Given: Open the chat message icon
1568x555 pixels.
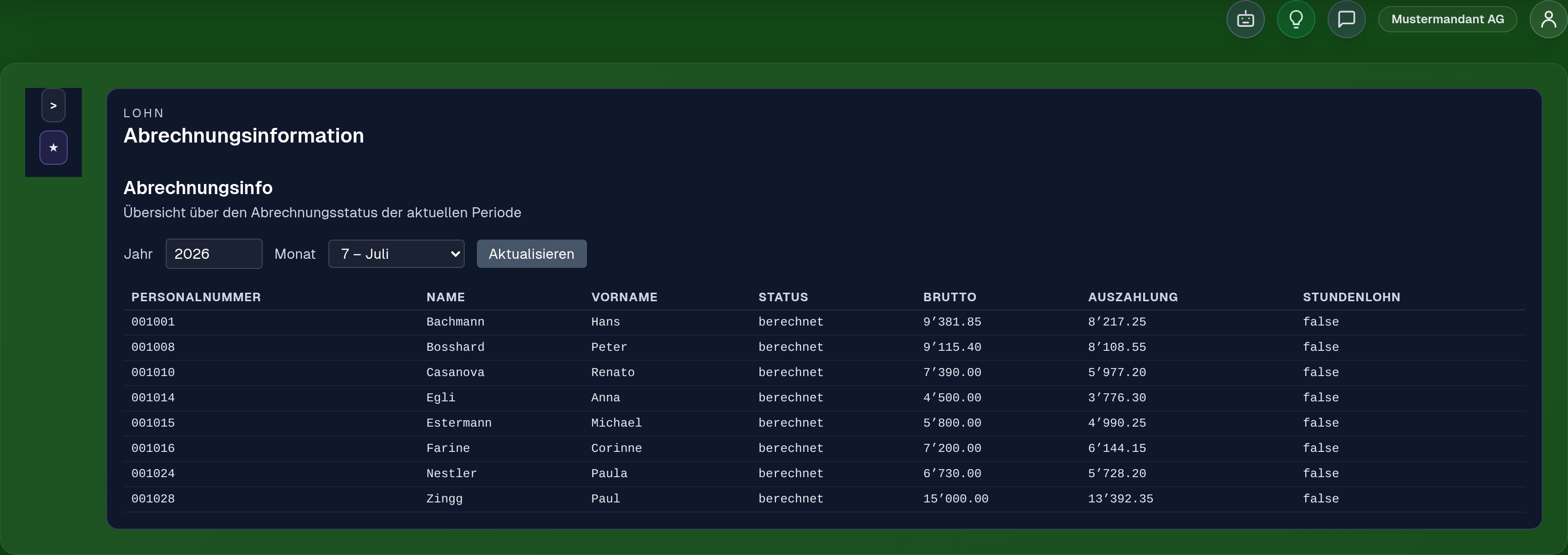Looking at the screenshot, I should tap(1346, 20).
